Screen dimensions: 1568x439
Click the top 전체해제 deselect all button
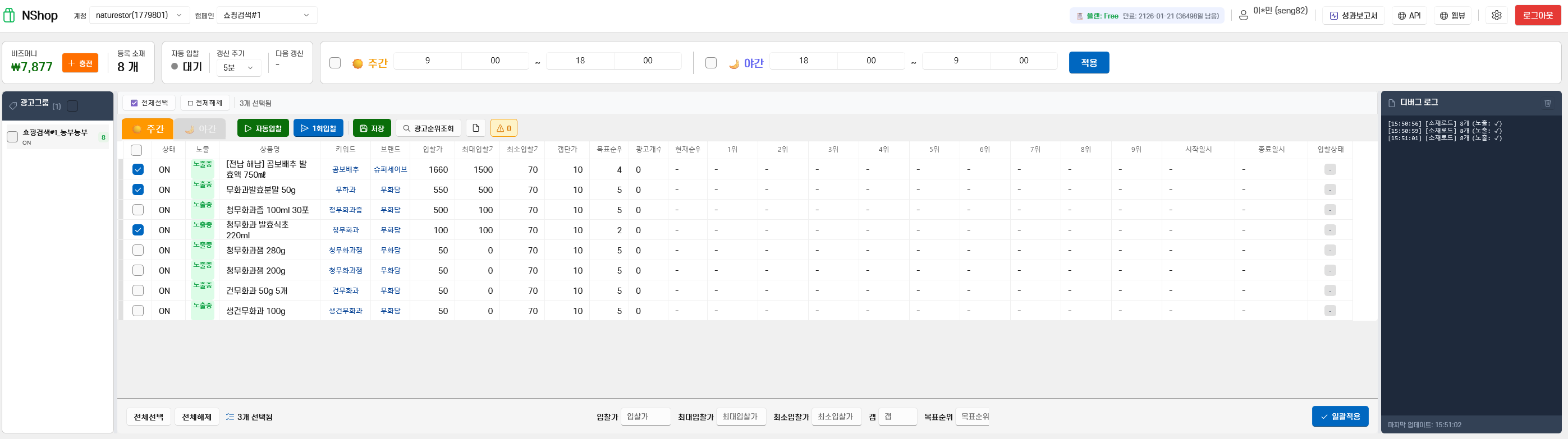(x=204, y=103)
